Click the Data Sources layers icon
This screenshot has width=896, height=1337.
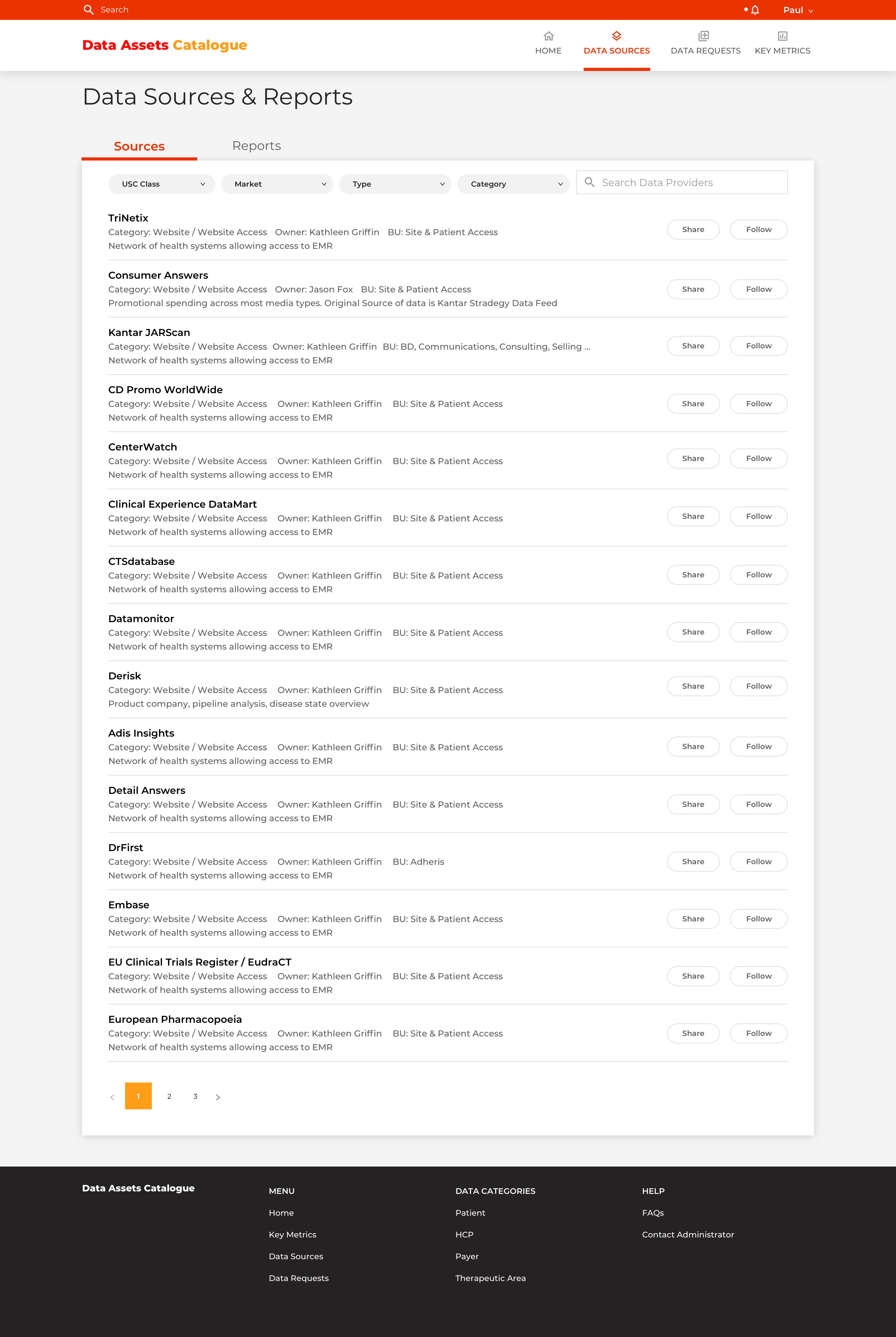click(x=617, y=36)
